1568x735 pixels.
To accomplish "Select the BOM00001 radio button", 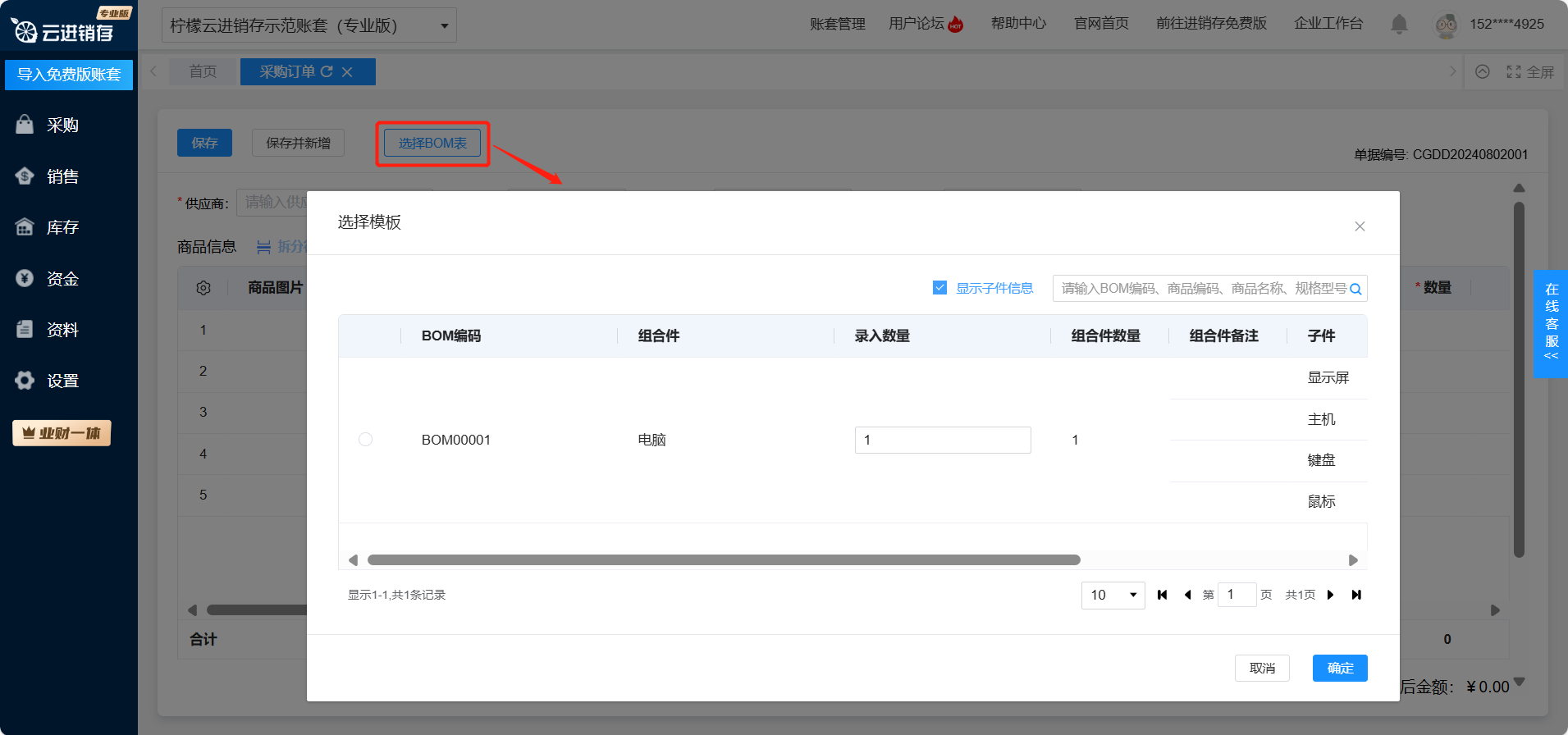I will tap(366, 440).
